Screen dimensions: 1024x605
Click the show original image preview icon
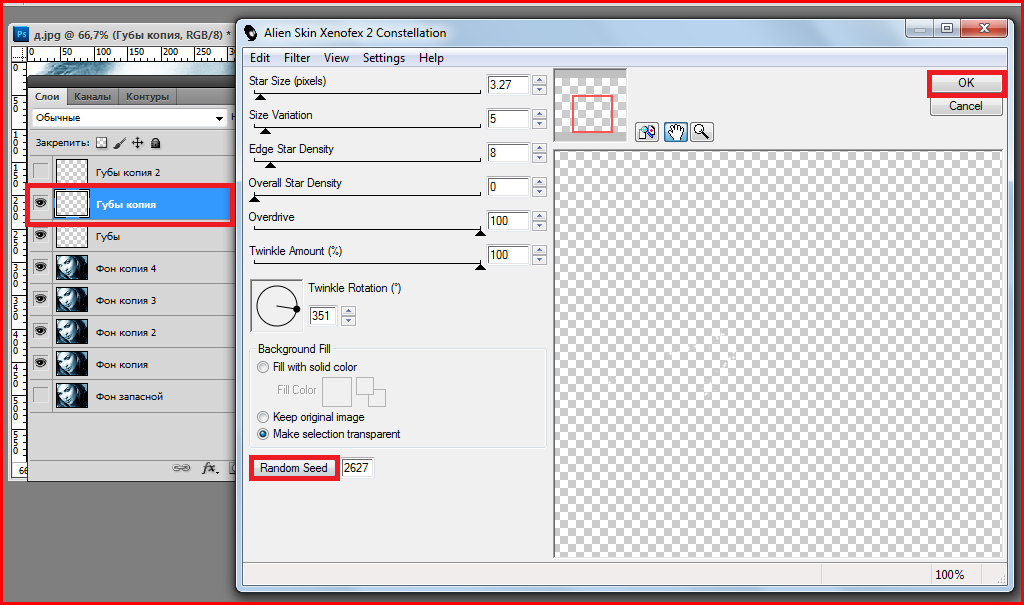pos(647,132)
